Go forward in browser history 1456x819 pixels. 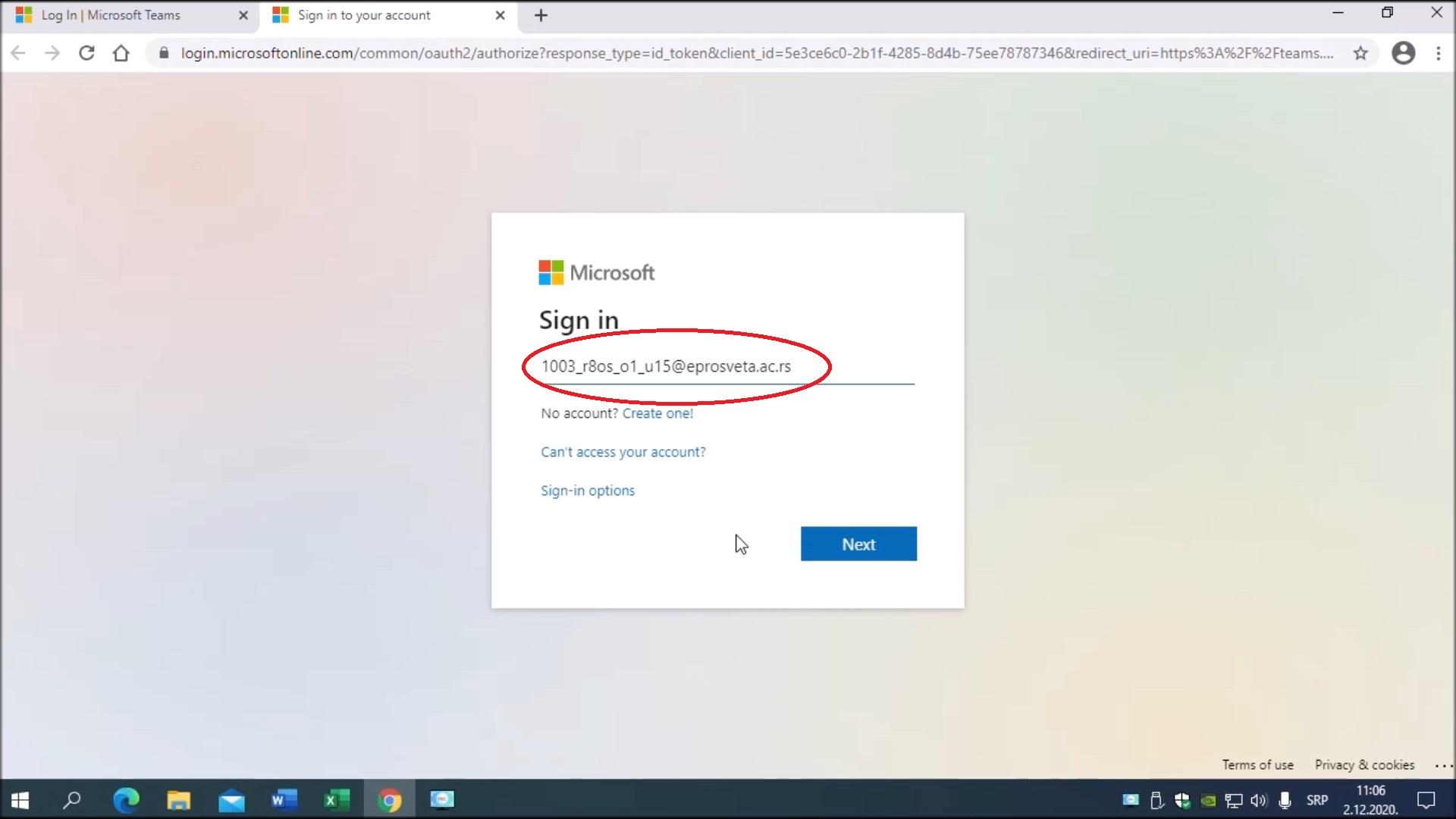pyautogui.click(x=52, y=53)
